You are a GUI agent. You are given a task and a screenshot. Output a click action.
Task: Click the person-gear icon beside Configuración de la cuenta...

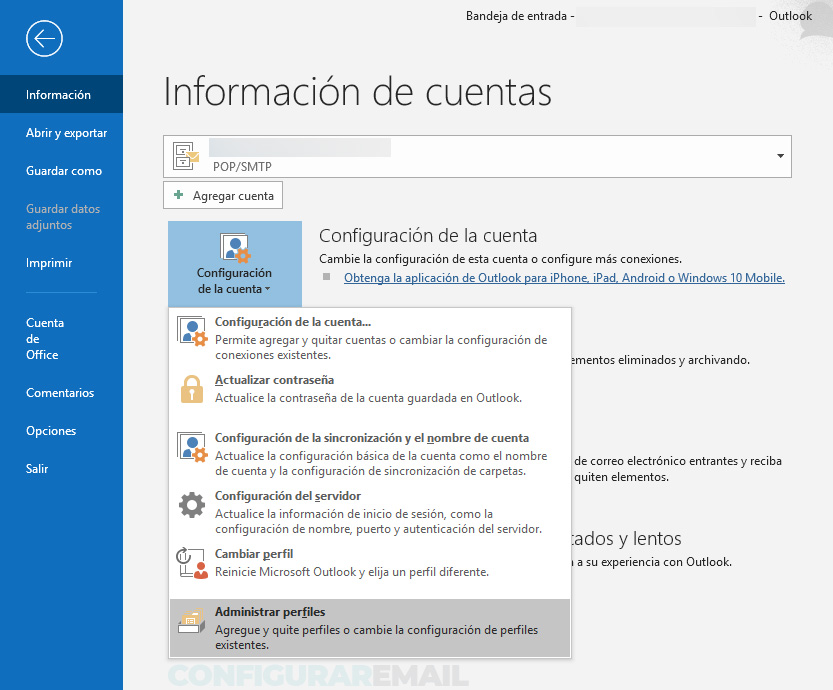pos(192,331)
